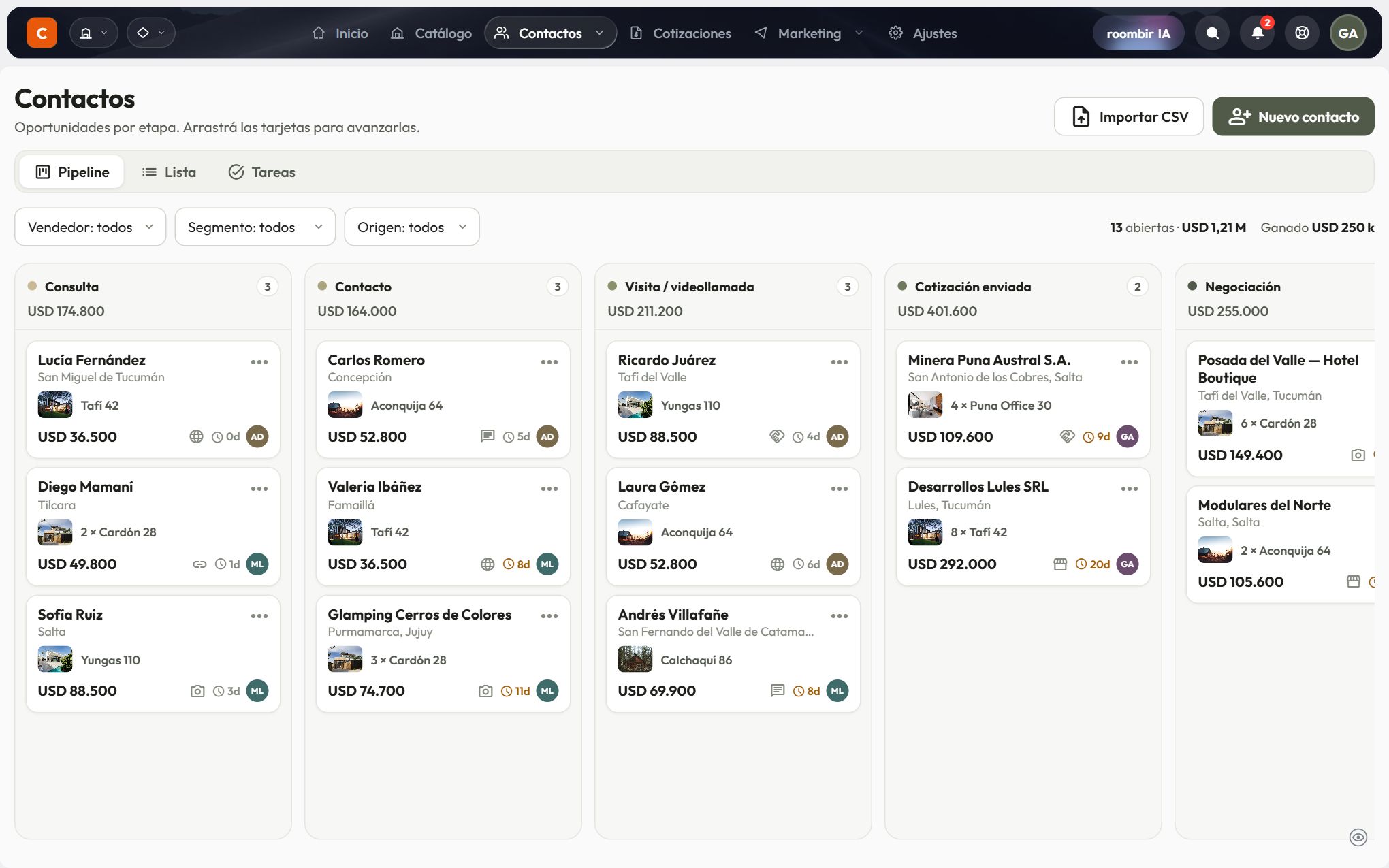This screenshot has width=1389, height=868.
Task: Switch to the Lista tab
Action: 169,172
